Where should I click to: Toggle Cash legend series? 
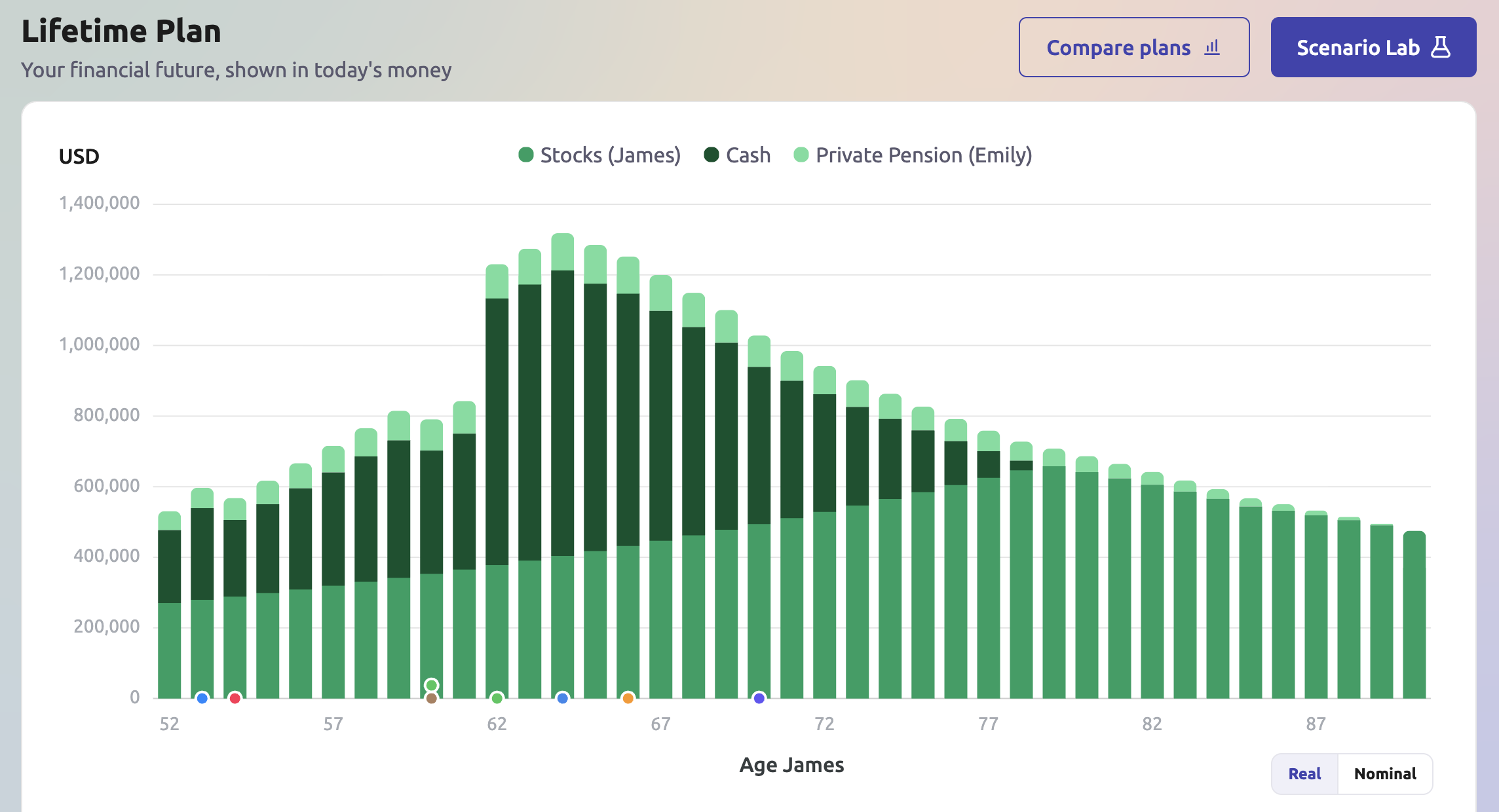[737, 155]
